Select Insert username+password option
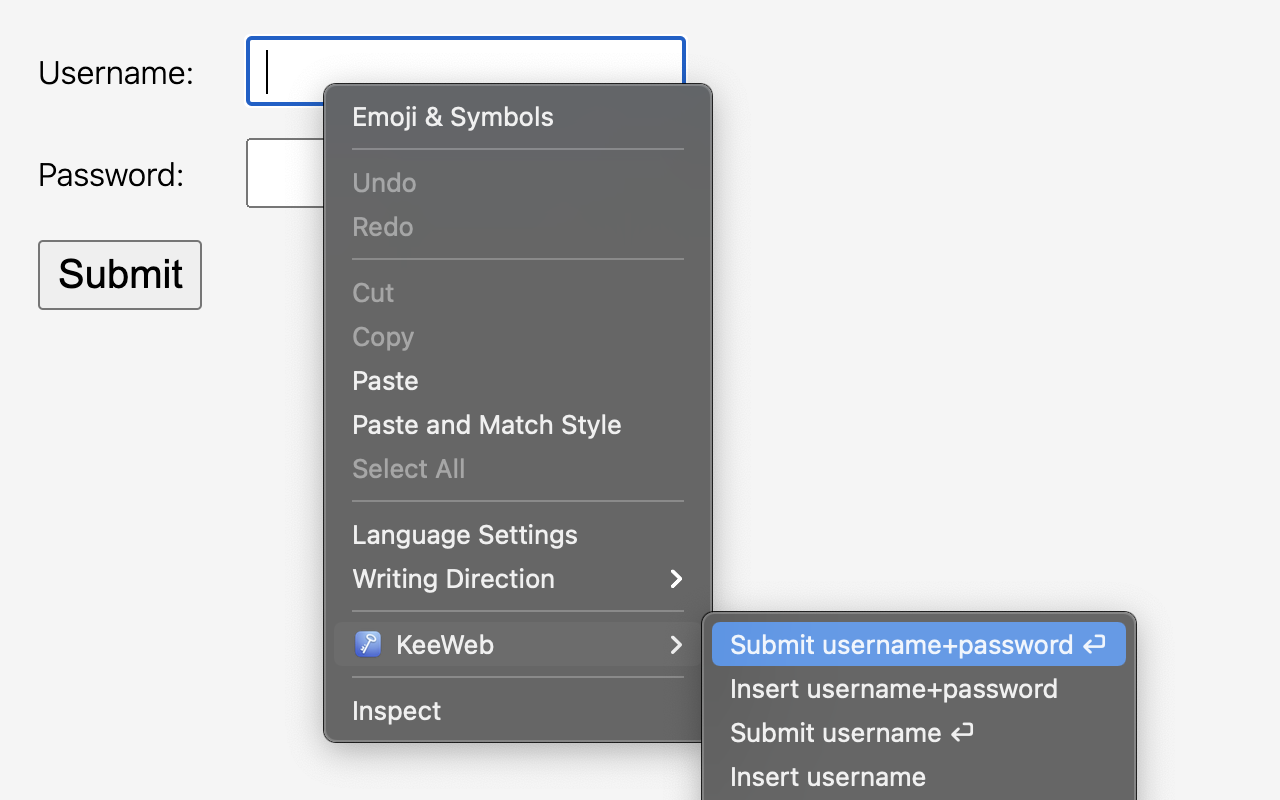Screen dimensions: 1280x800 point(893,688)
